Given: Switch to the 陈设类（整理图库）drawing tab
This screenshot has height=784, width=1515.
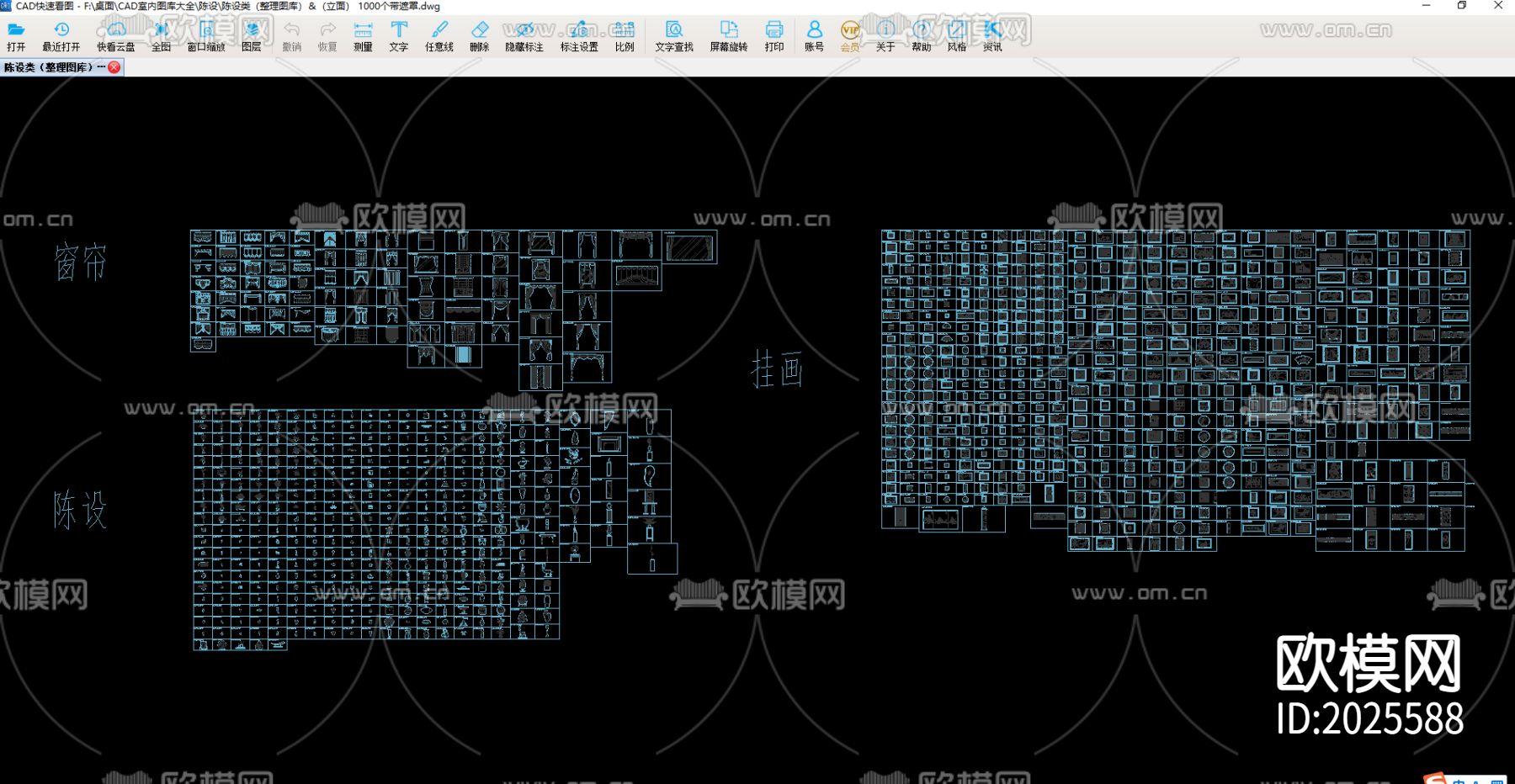Looking at the screenshot, I should 54,67.
